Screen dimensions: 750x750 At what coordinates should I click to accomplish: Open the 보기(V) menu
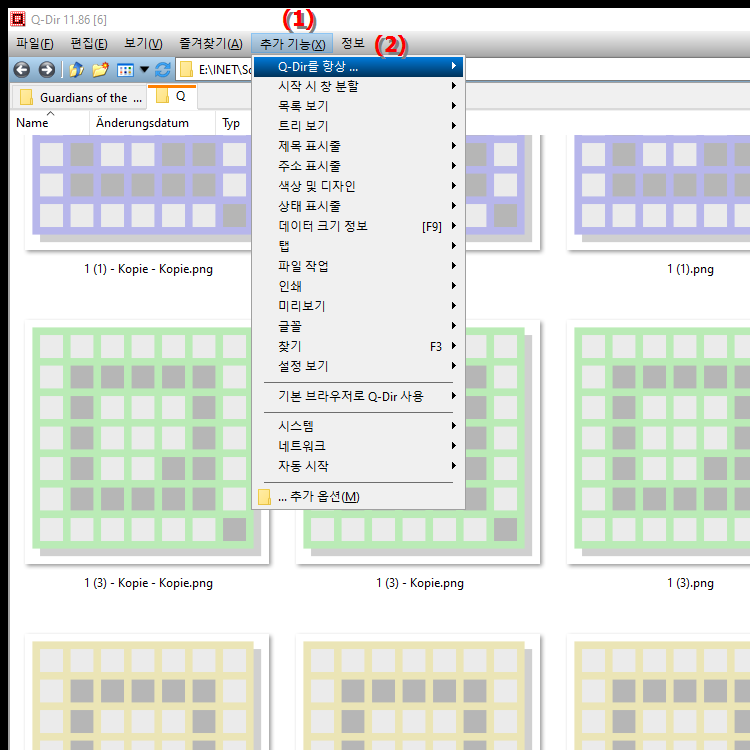point(143,44)
